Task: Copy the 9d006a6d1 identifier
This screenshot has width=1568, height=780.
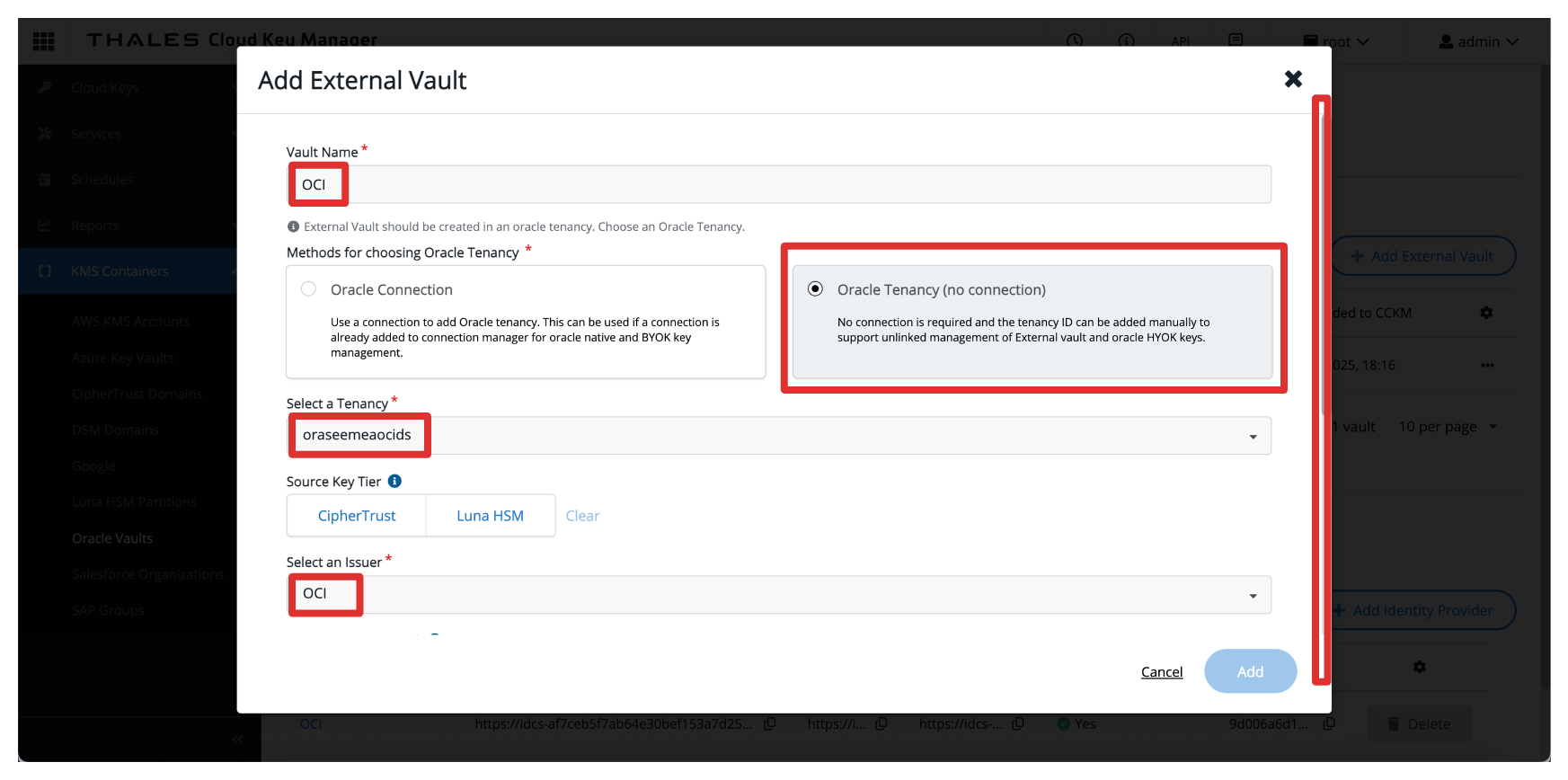Action: (1329, 723)
